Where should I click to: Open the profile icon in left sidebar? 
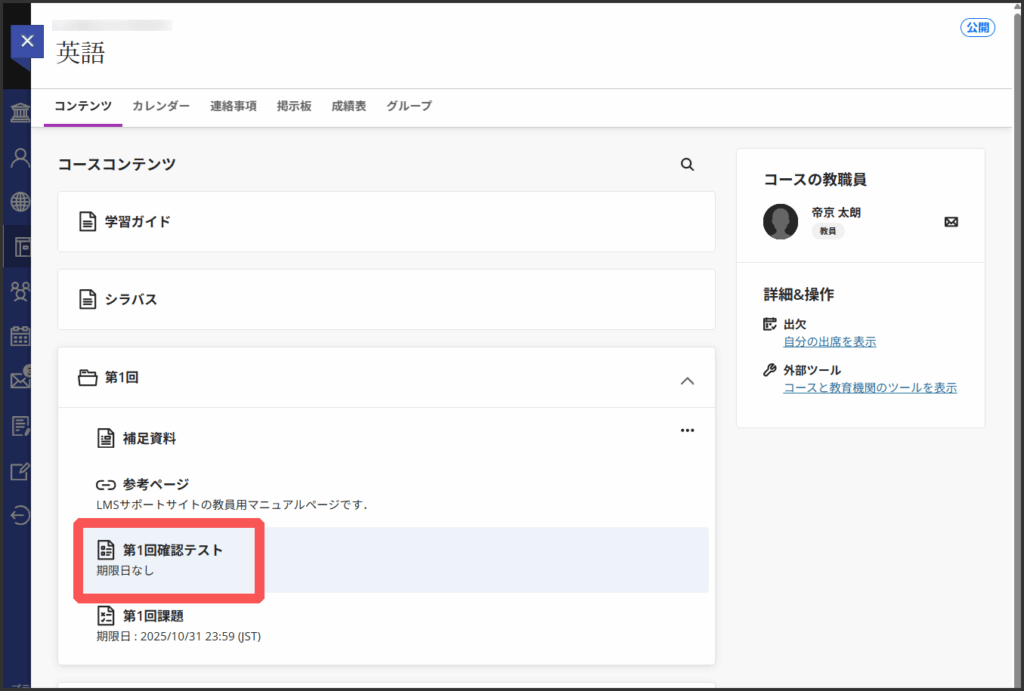tap(19, 157)
